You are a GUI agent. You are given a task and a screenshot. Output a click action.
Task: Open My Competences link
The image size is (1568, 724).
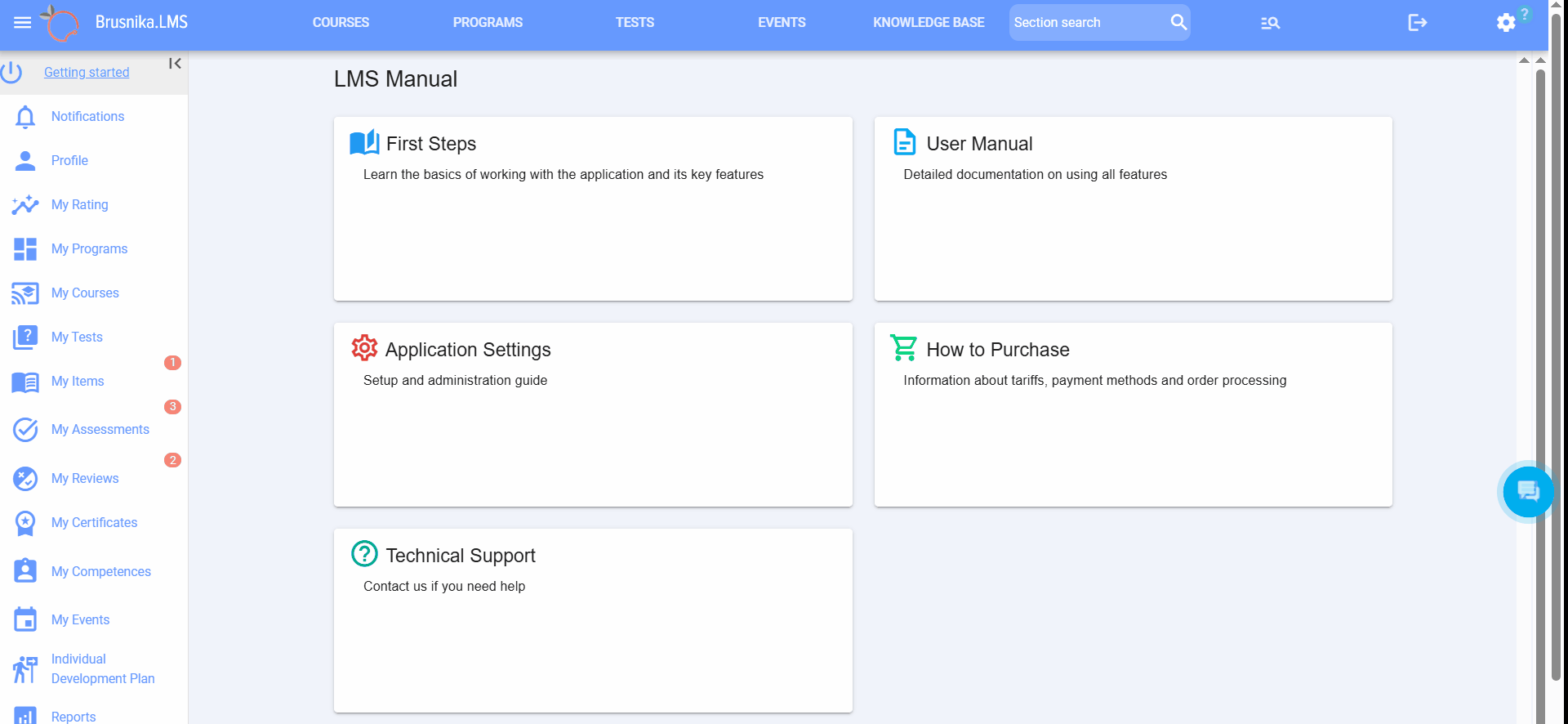click(x=101, y=572)
